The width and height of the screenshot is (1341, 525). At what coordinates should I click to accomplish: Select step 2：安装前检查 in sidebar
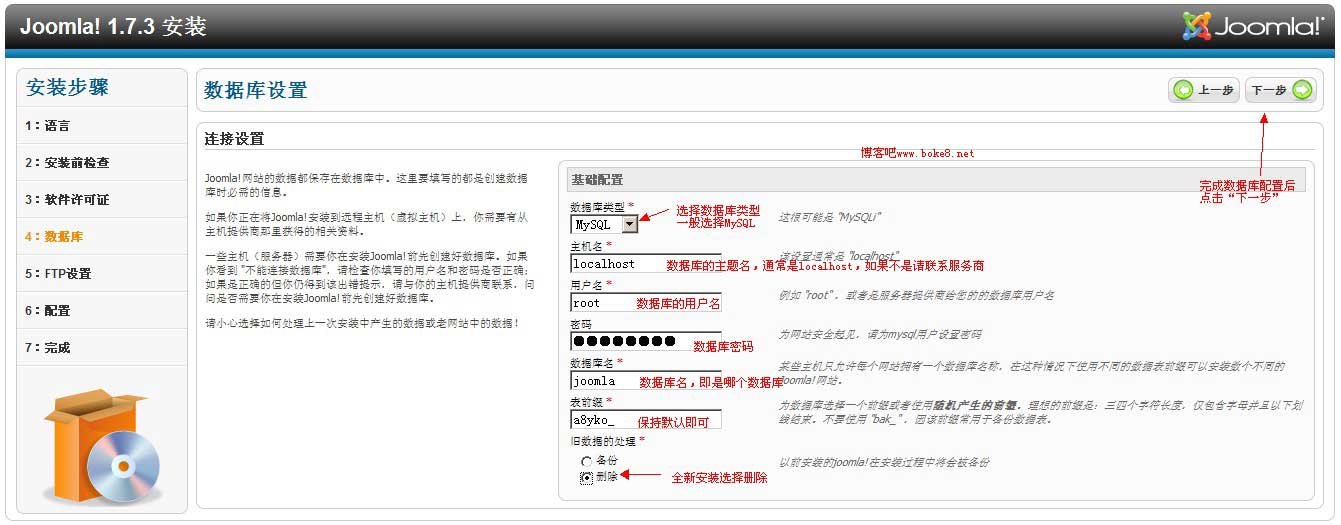point(102,162)
